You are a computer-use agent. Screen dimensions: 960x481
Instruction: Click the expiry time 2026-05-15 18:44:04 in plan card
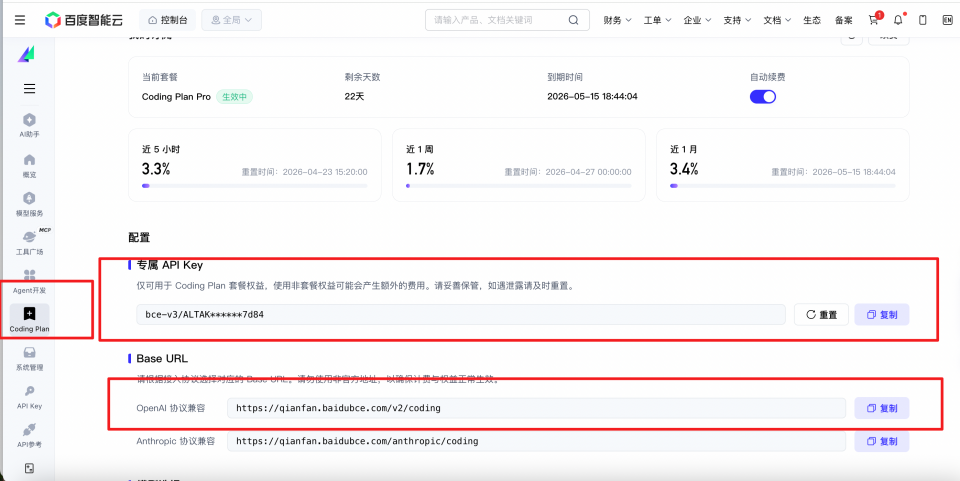coord(592,97)
